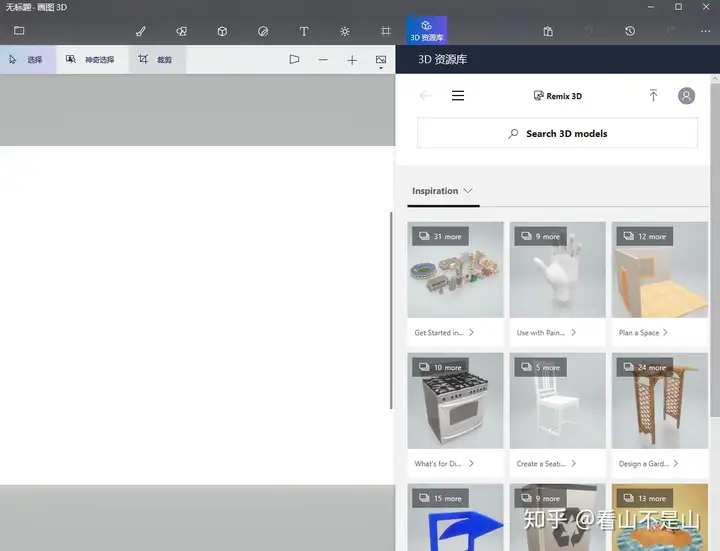The image size is (720, 551).
Task: Select the Brushes tool
Action: [x=141, y=31]
